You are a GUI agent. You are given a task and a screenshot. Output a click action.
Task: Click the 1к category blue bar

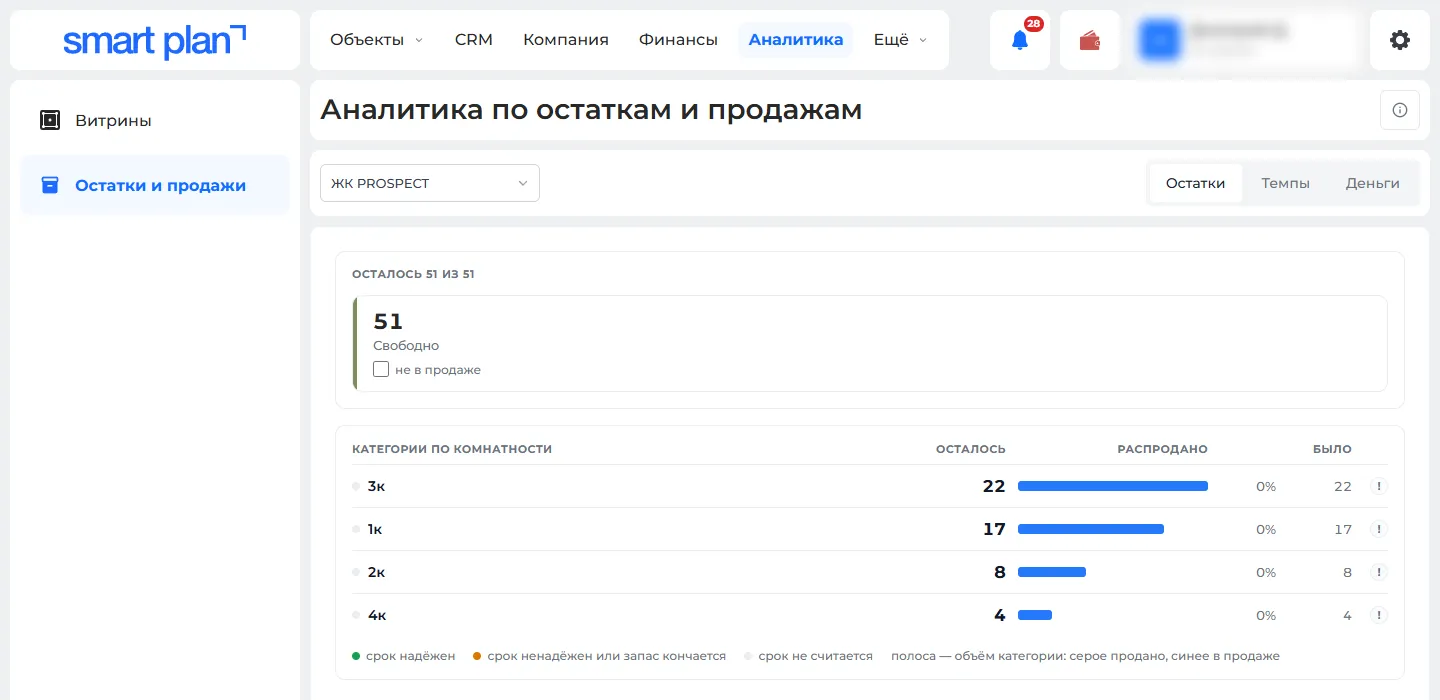1091,529
